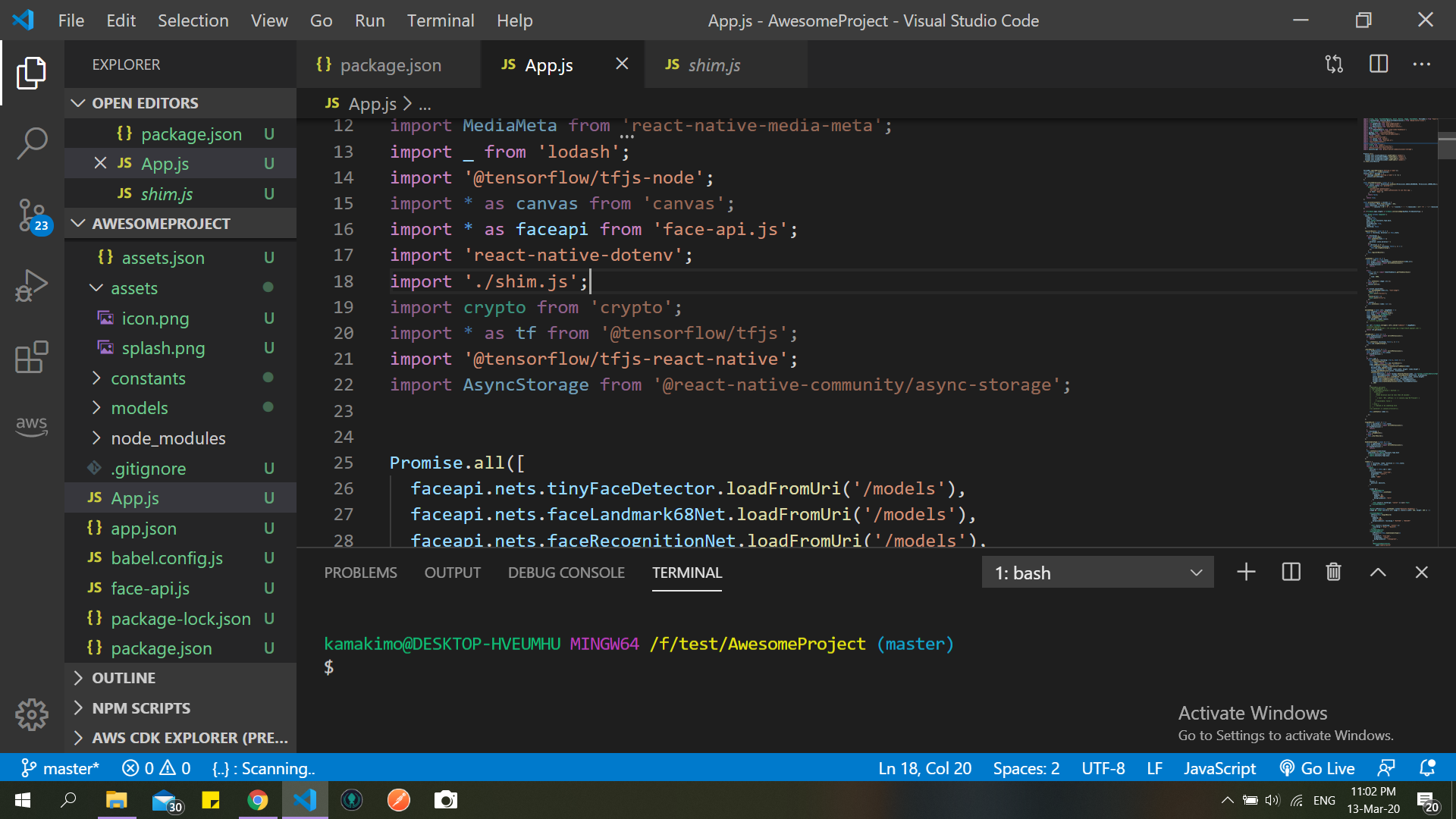
Task: Open the Terminal menu
Action: pos(440,20)
